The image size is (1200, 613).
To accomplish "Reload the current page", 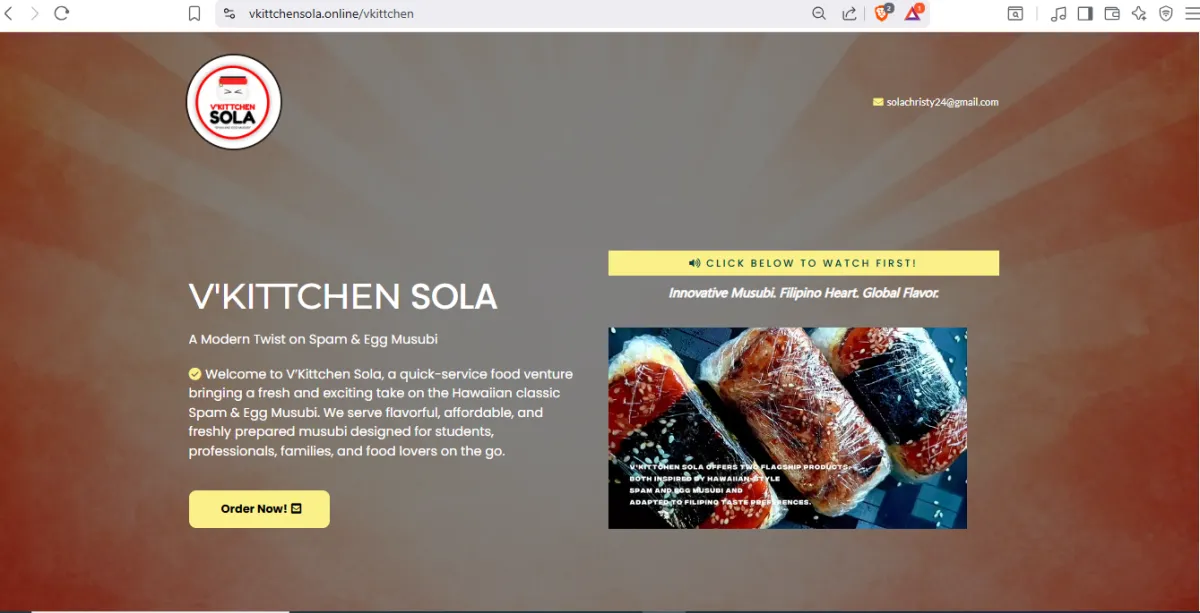I will [62, 13].
